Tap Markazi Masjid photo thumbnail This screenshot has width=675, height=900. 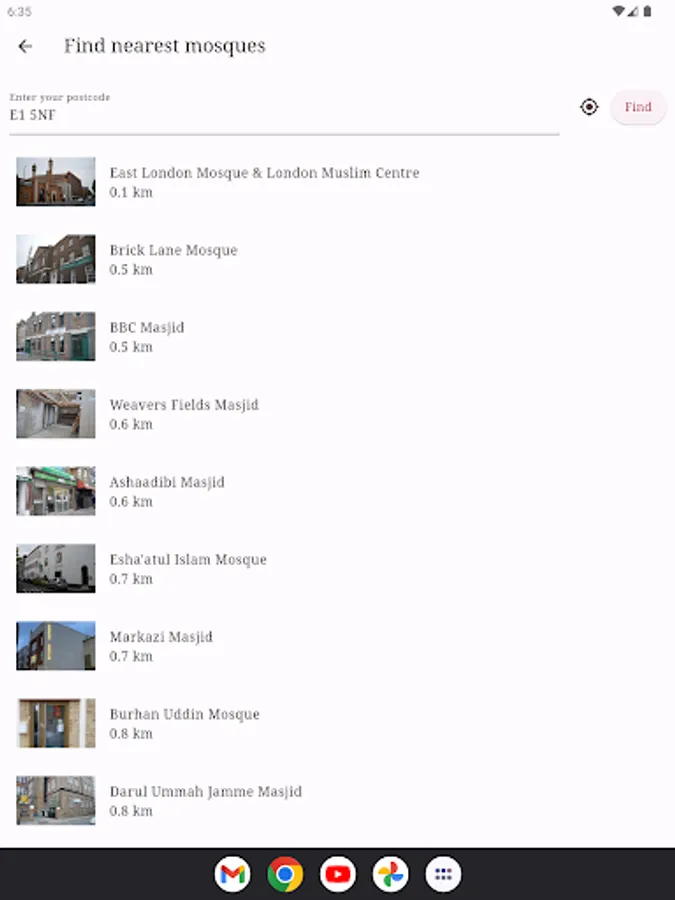(56, 646)
